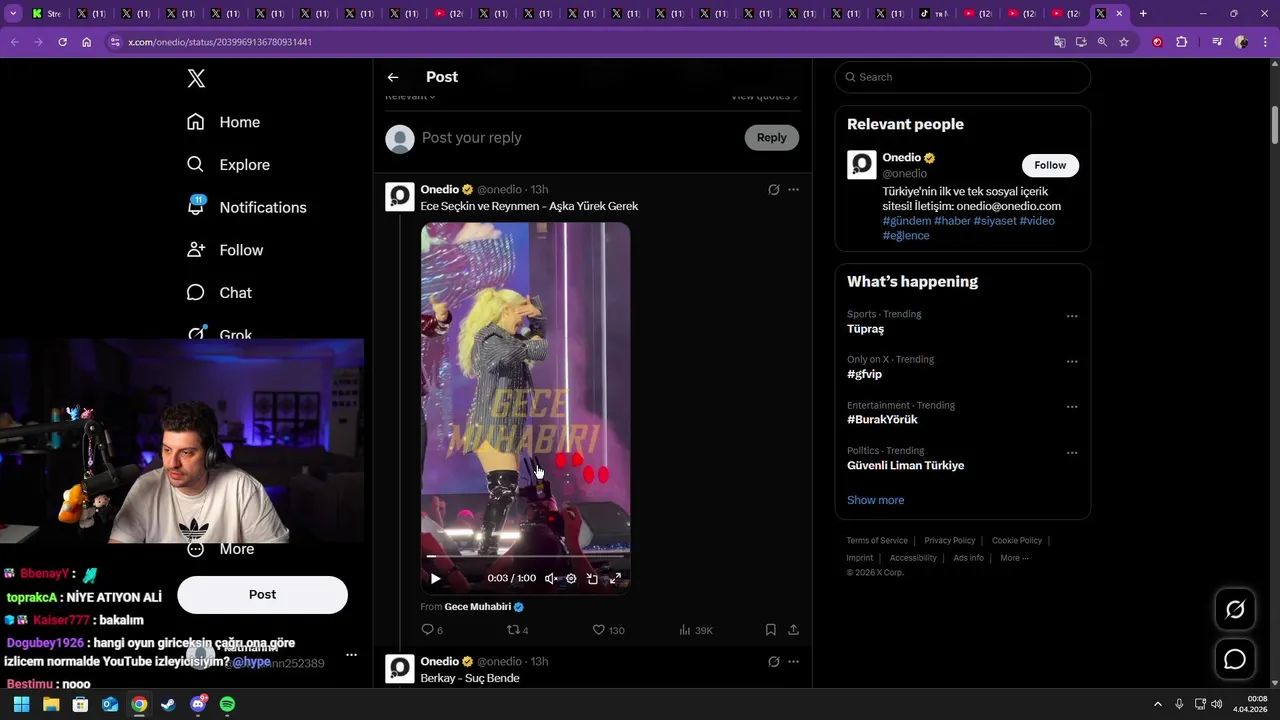Translate this page icon in address bar
Image resolution: width=1280 pixels, height=720 pixels.
coord(1059,42)
